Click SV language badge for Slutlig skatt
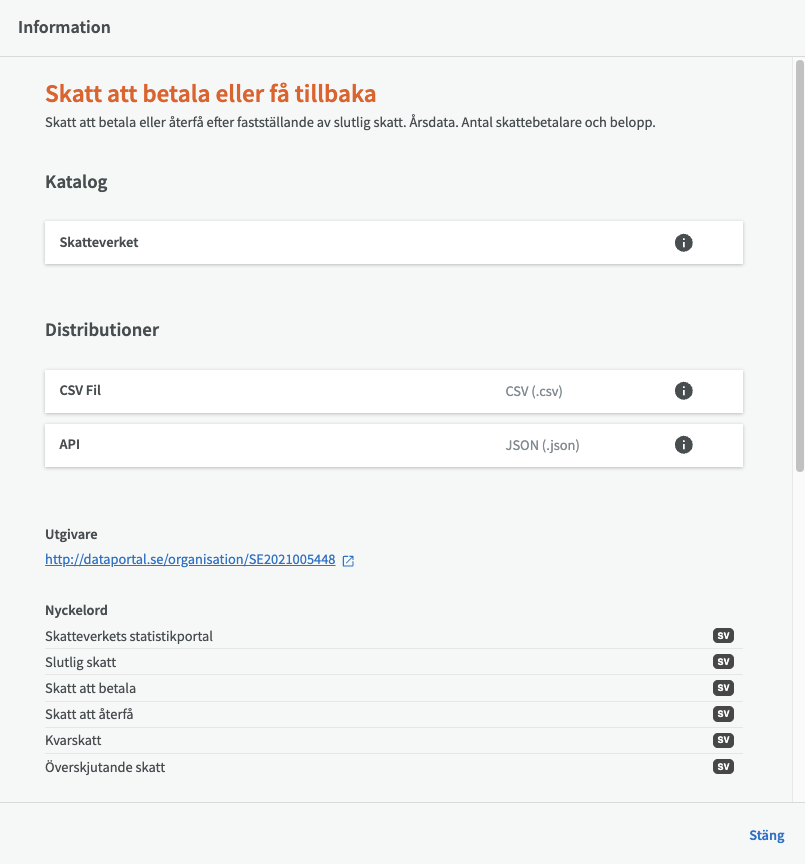The height and width of the screenshot is (864, 805). (723, 662)
